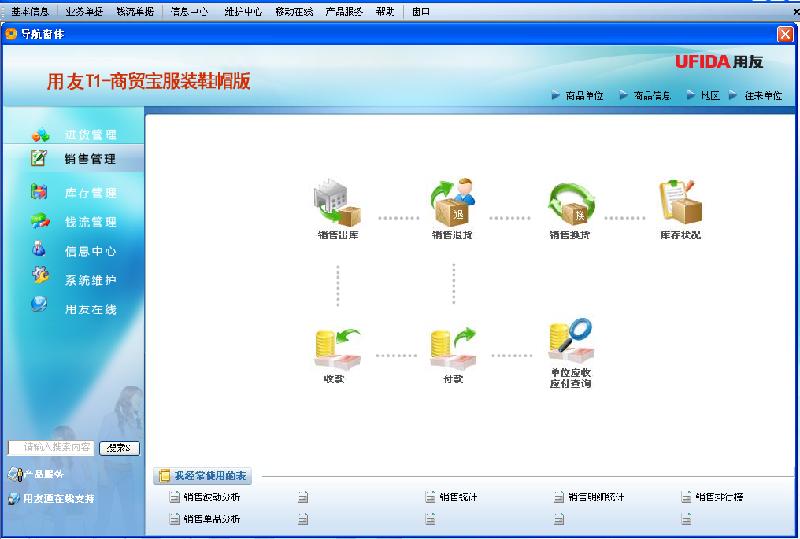Open the 库存状况 (inventory status) icon

pos(681,202)
